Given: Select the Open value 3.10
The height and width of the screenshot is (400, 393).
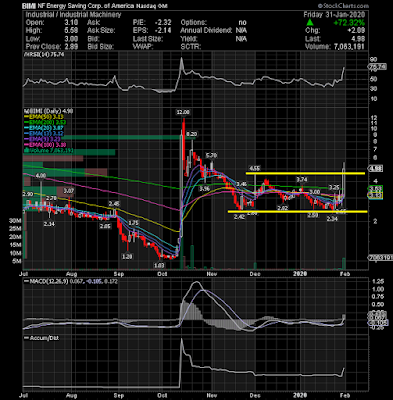Looking at the screenshot, I should [x=71, y=23].
